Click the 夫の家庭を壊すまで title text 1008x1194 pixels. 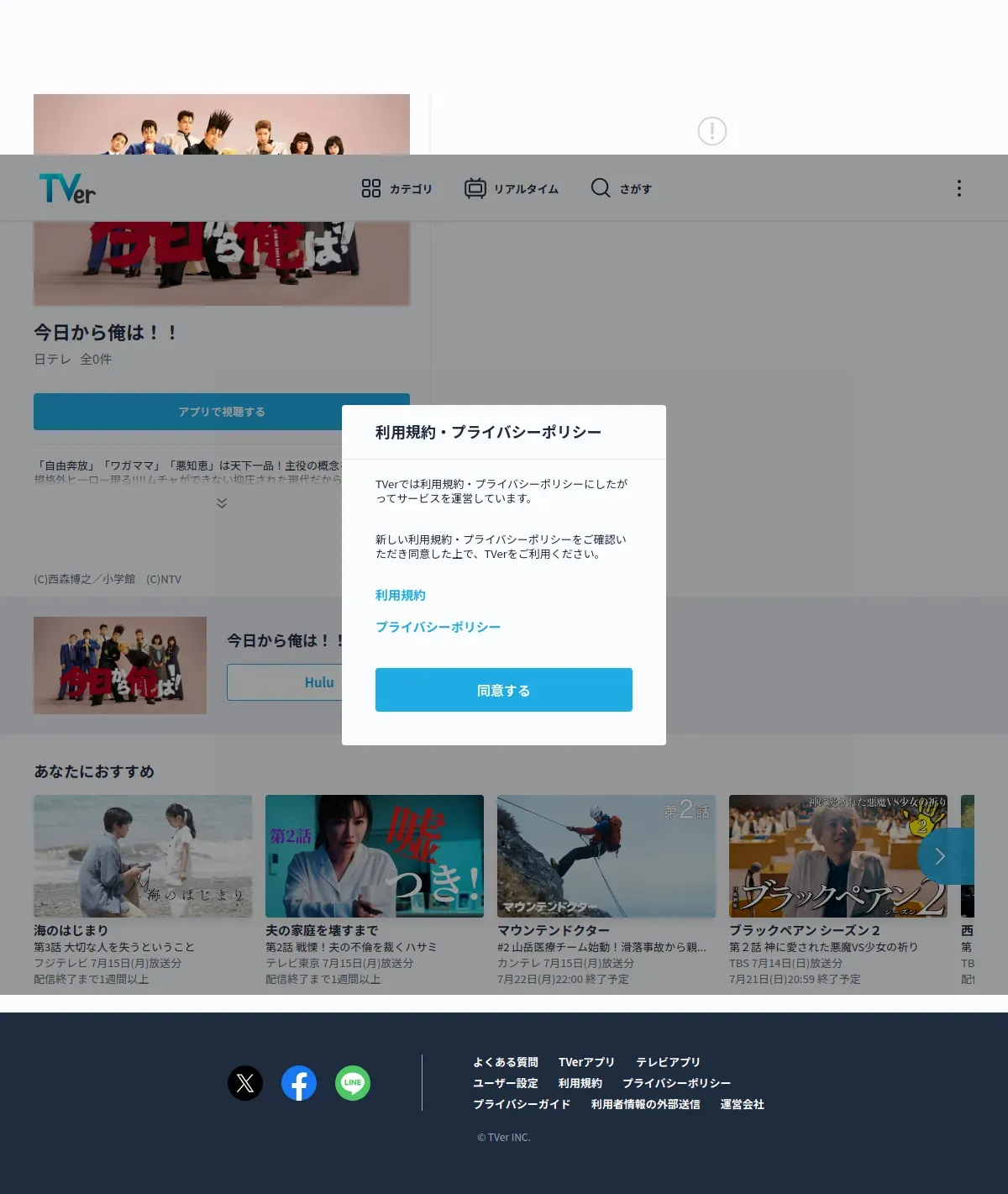click(x=322, y=930)
